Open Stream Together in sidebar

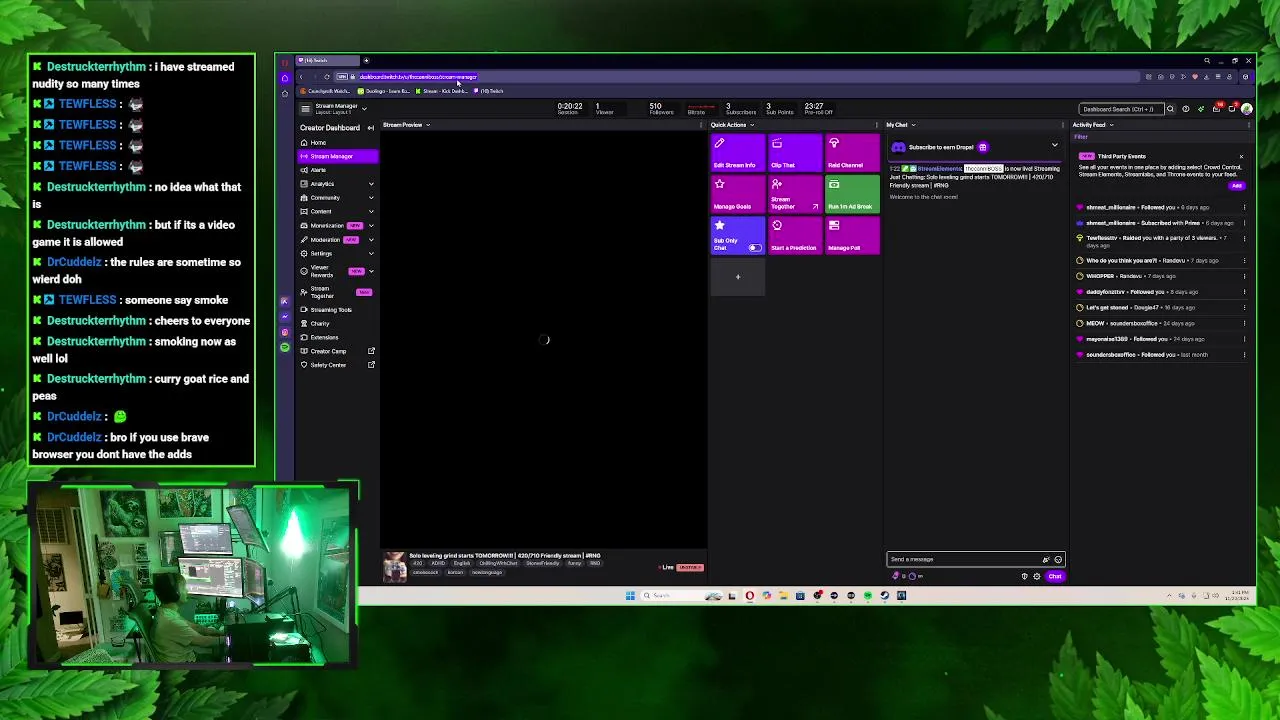pos(337,292)
